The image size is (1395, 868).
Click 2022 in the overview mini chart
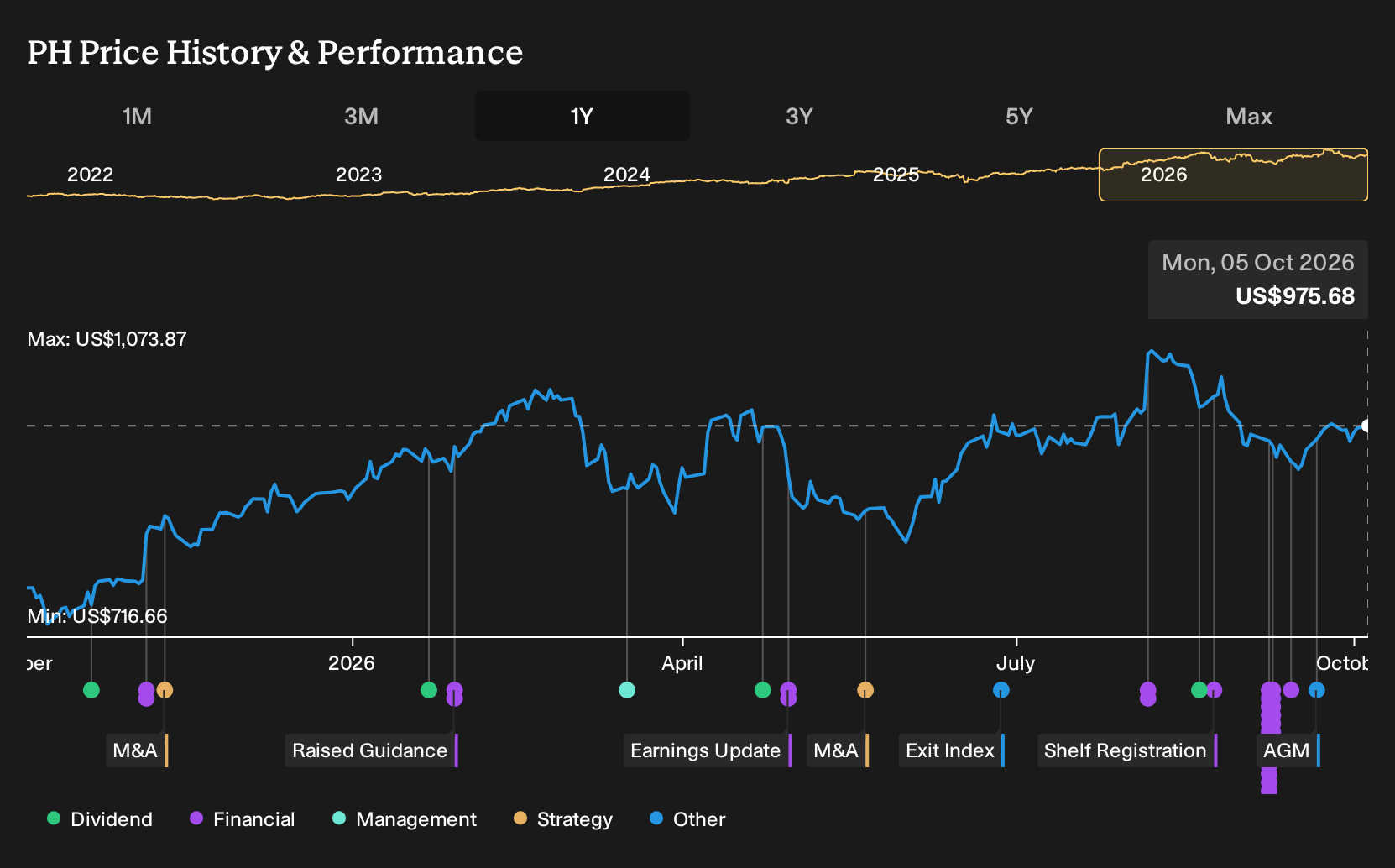pos(90,175)
